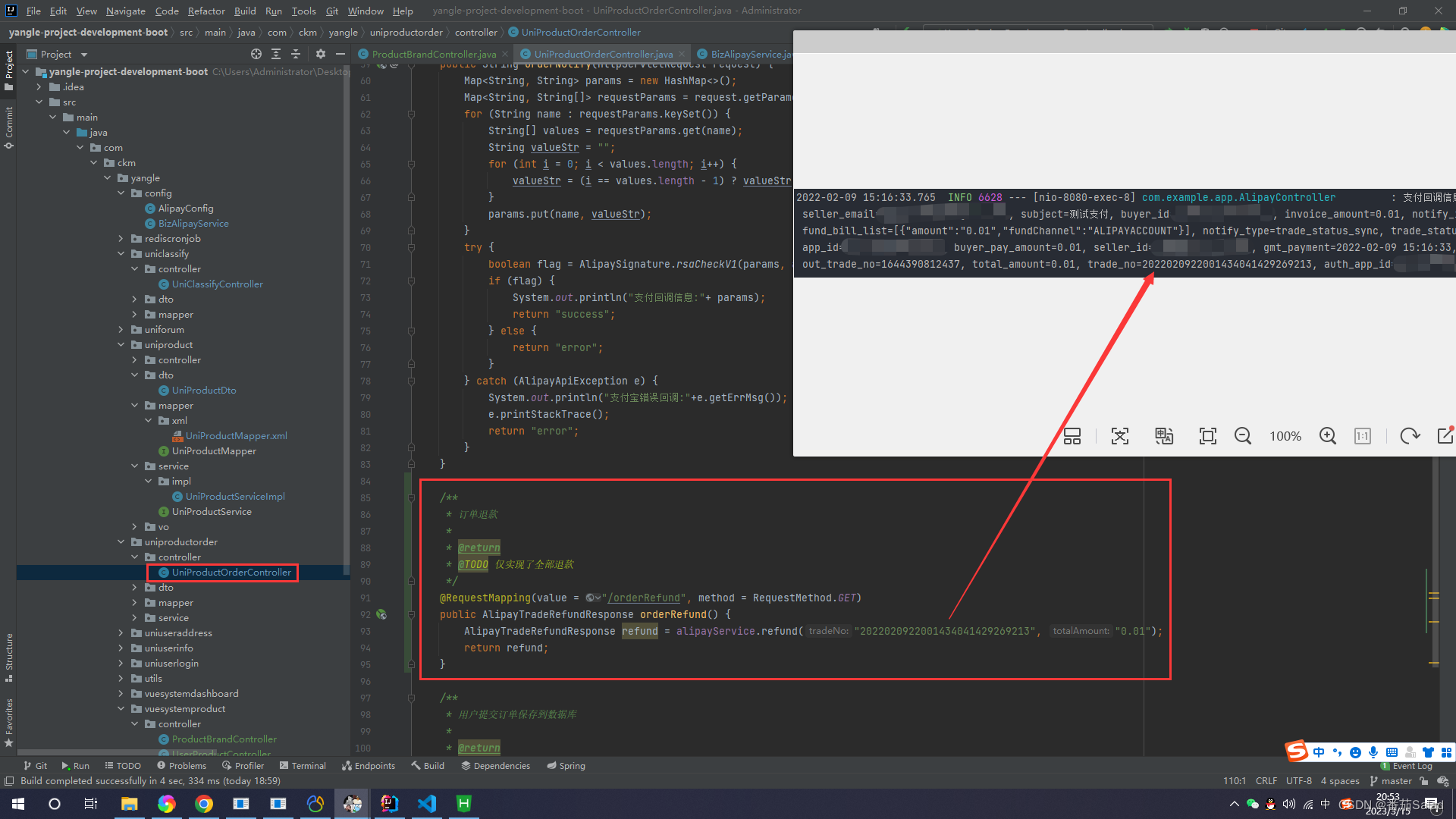Rotate the image in the preview window
The image size is (1456, 819).
click(x=1410, y=436)
